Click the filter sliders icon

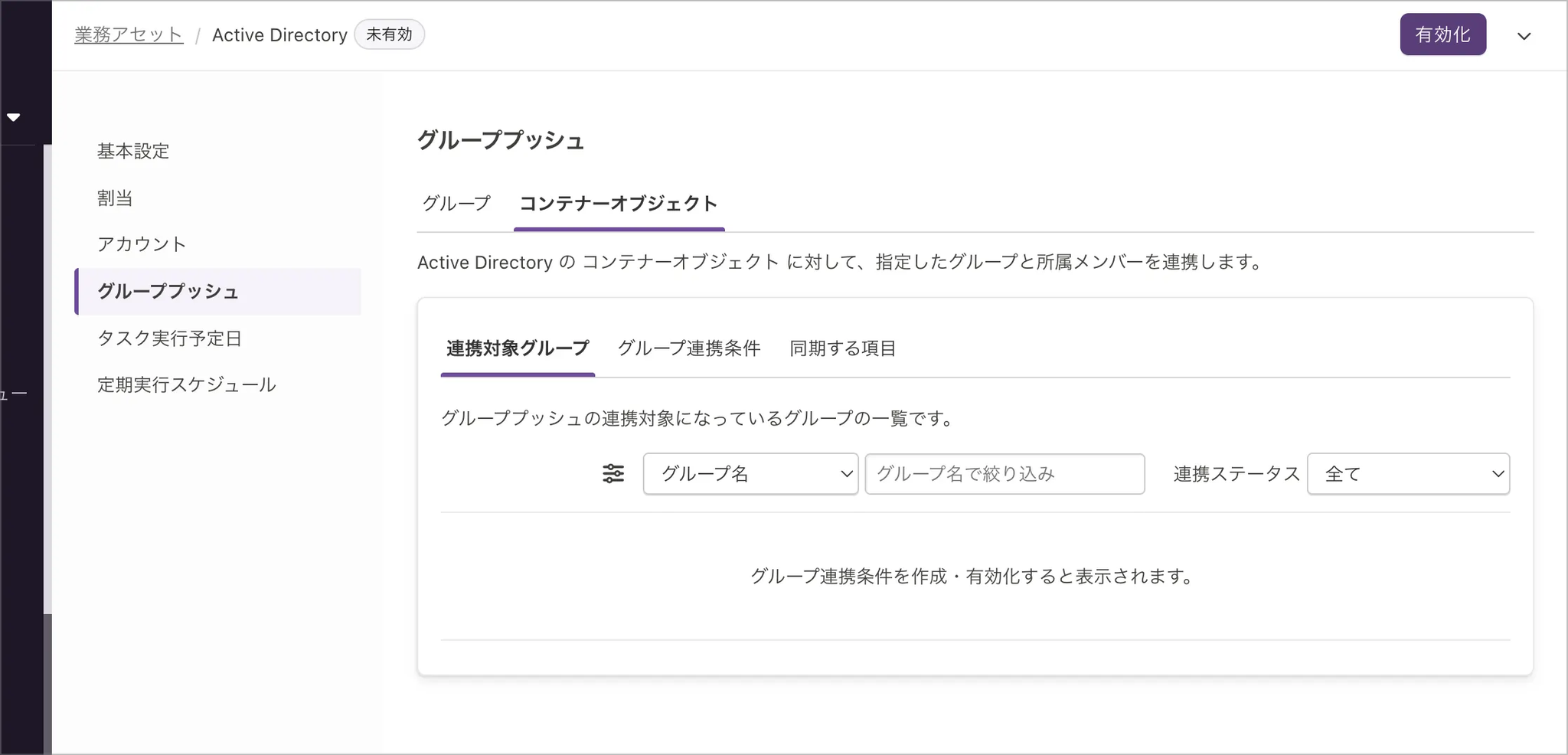tap(613, 474)
